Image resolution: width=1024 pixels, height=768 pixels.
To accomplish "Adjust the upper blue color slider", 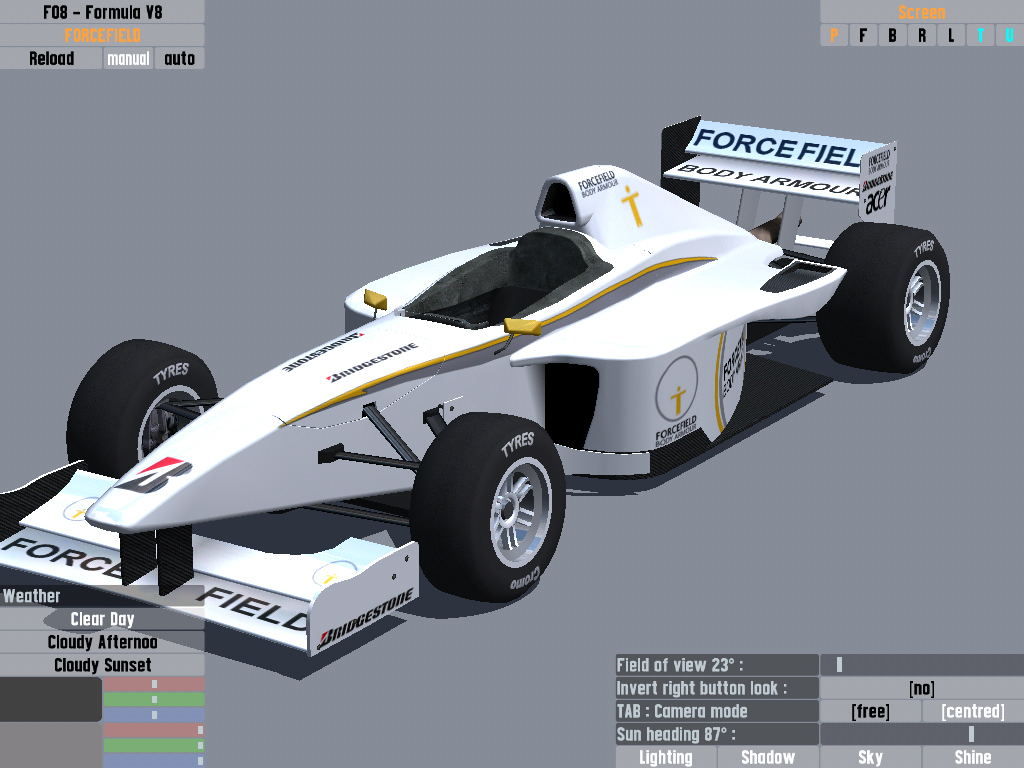I will click(x=154, y=714).
